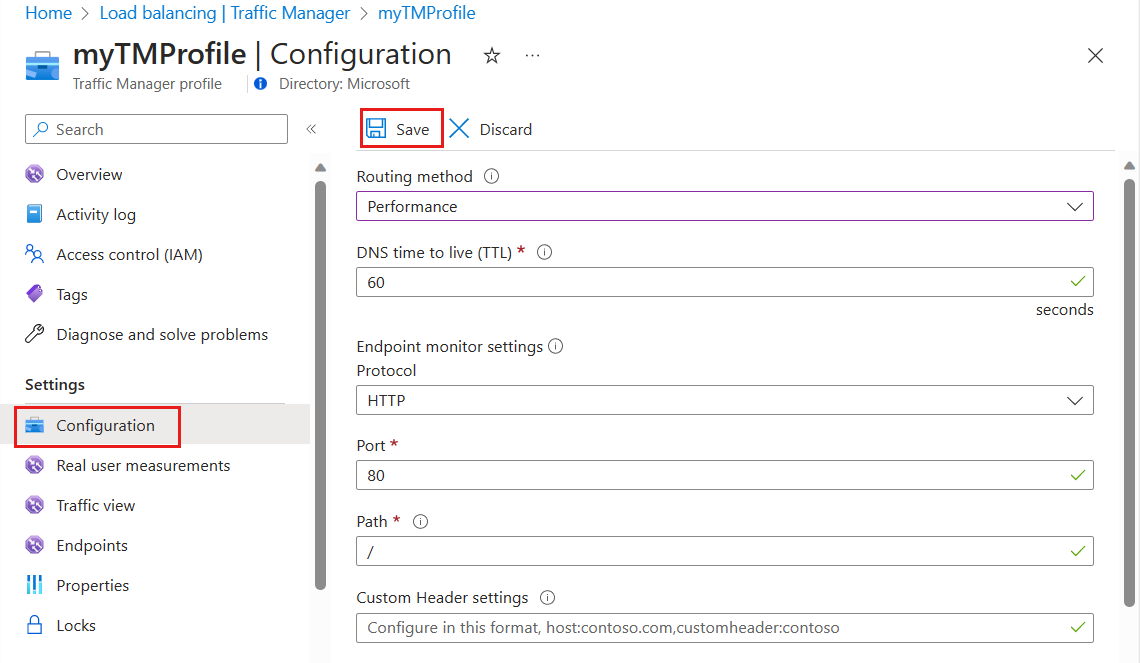This screenshot has height=663, width=1140.
Task: Show Path info tooltip
Action: click(x=420, y=521)
